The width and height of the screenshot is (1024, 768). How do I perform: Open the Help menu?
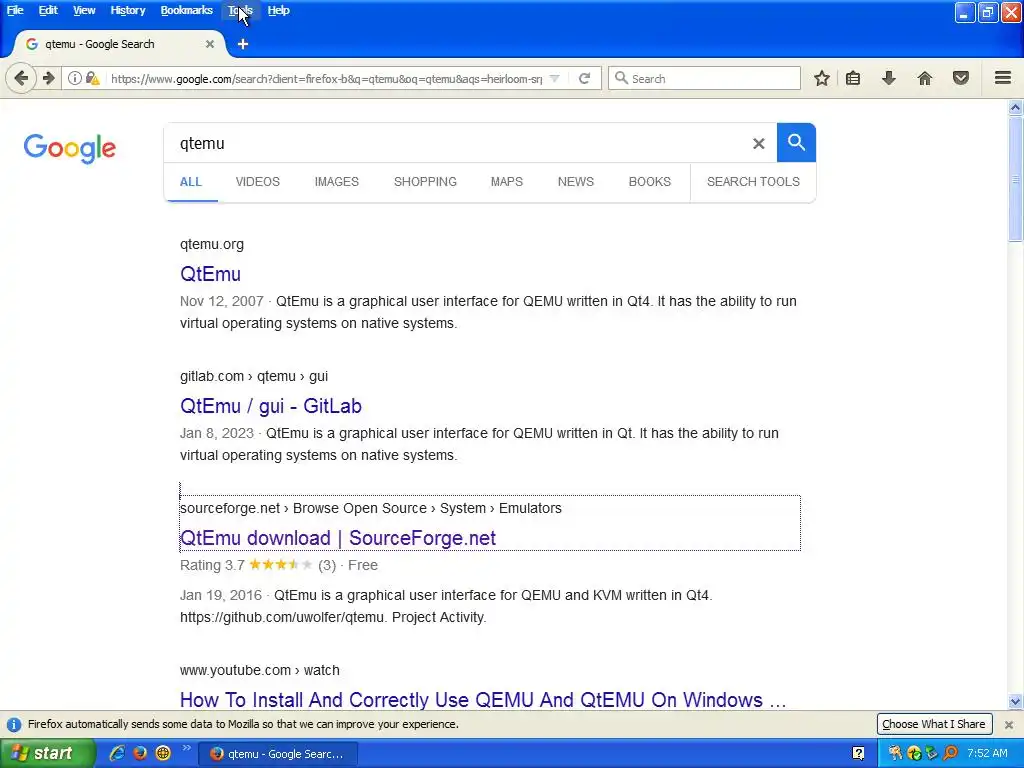point(278,10)
